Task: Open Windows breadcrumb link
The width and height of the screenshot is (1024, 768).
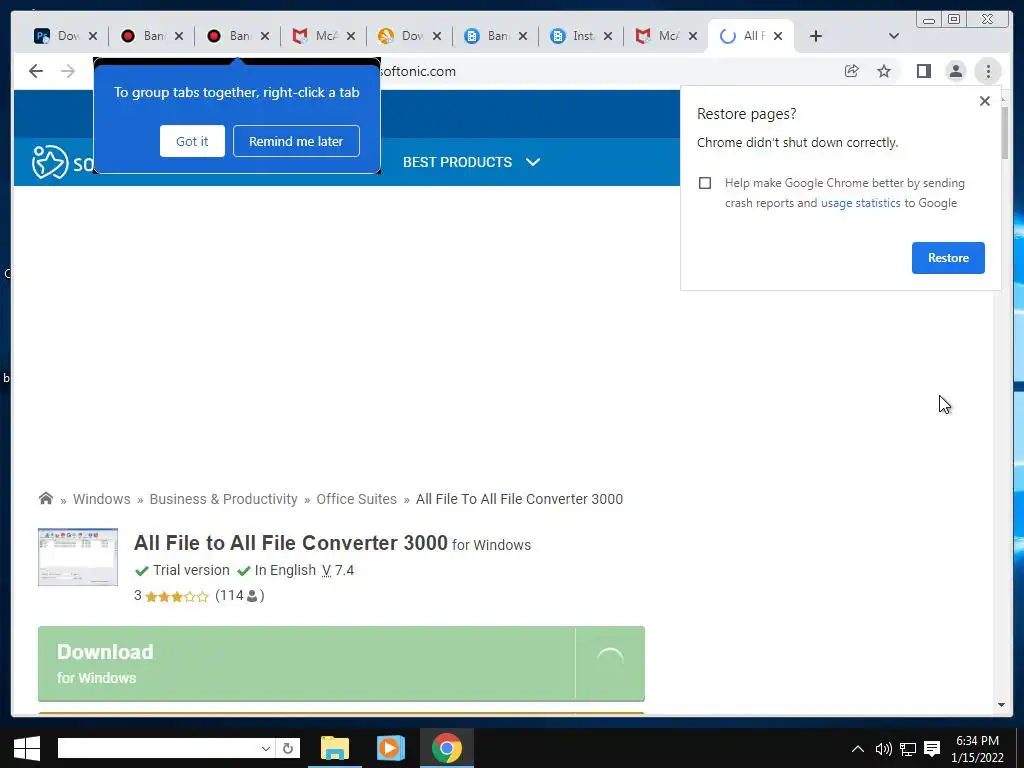Action: (102, 499)
